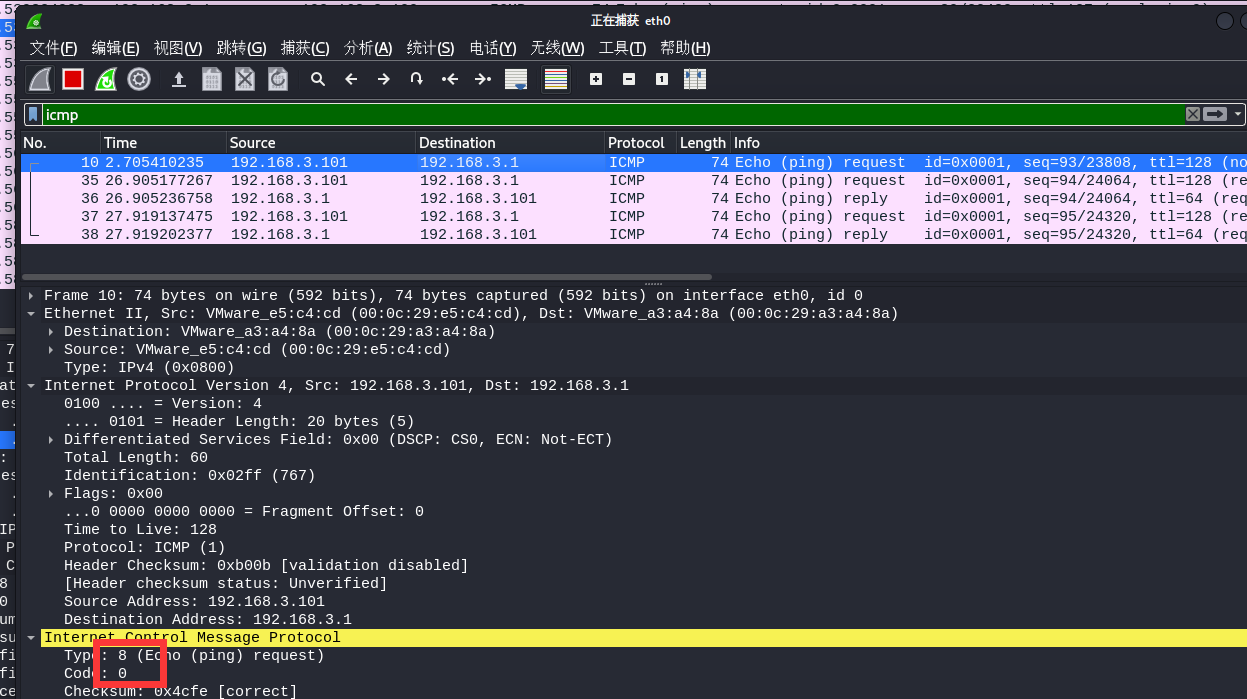Sort packets by the No. column header

pos(60,143)
